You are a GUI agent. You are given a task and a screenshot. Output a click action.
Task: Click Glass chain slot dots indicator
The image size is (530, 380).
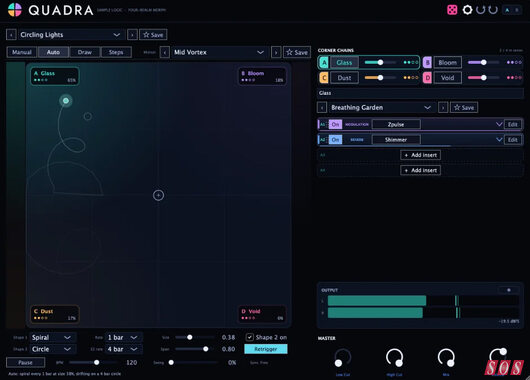410,63
